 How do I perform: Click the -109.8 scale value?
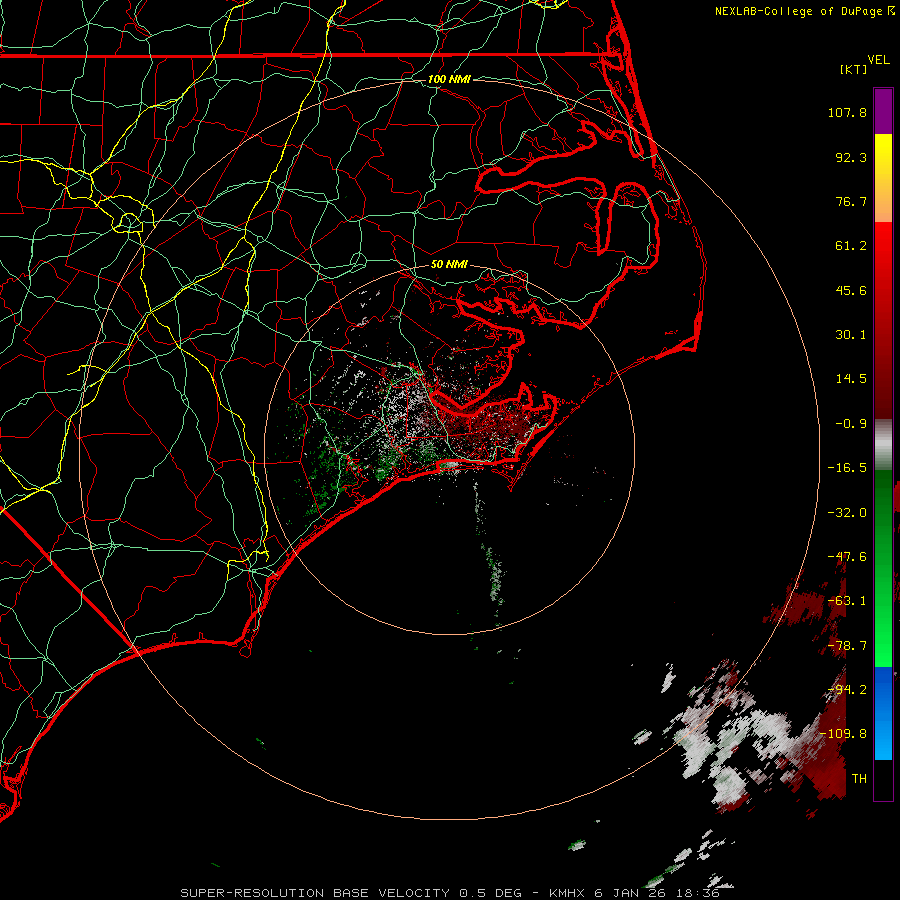[844, 734]
